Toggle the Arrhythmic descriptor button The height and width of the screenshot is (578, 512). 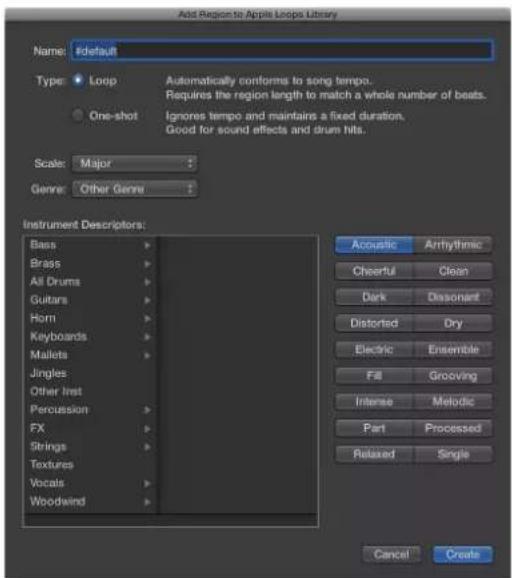pyautogui.click(x=453, y=245)
